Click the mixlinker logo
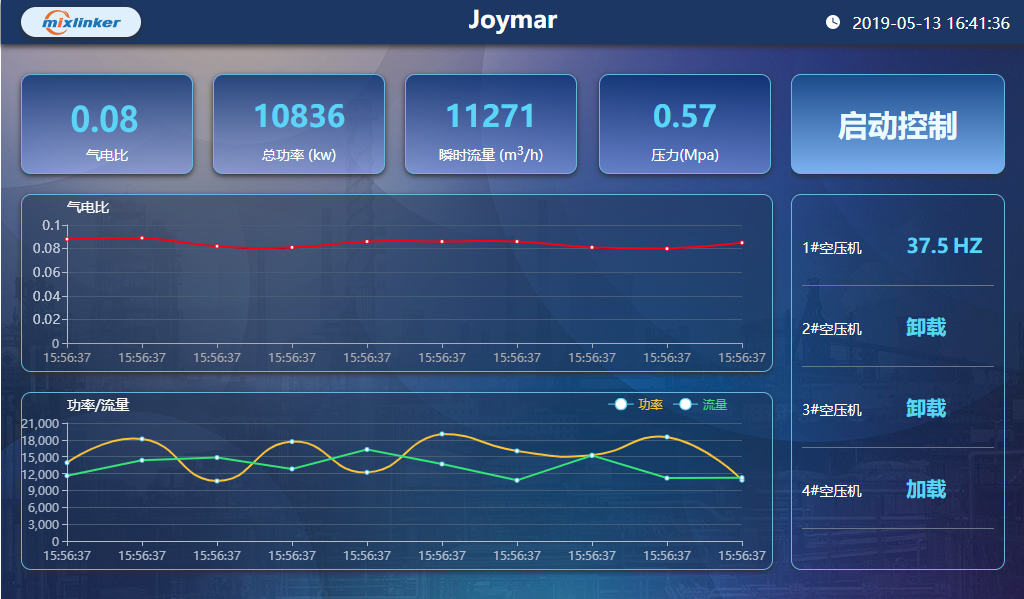The image size is (1024, 599). (81, 22)
